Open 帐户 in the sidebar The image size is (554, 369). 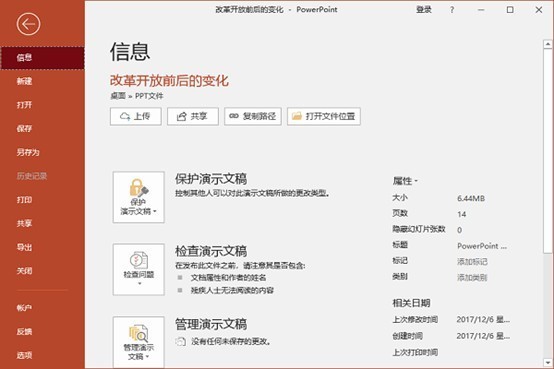point(42,308)
